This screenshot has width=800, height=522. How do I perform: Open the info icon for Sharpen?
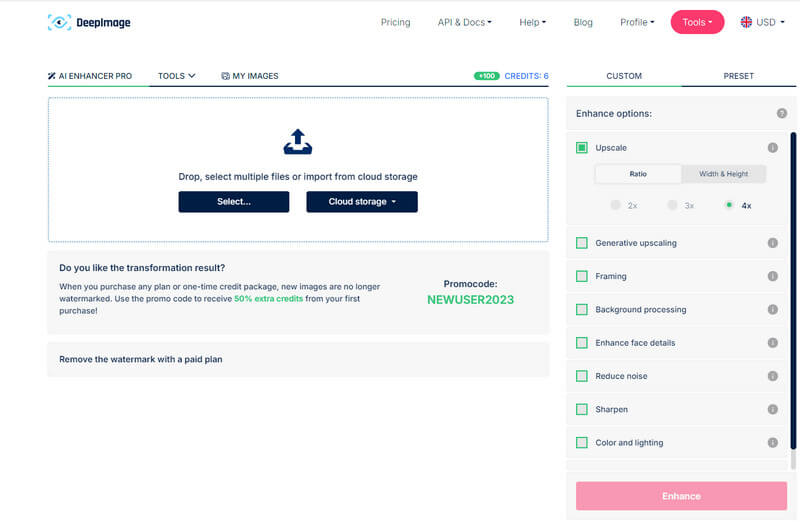pyautogui.click(x=772, y=409)
